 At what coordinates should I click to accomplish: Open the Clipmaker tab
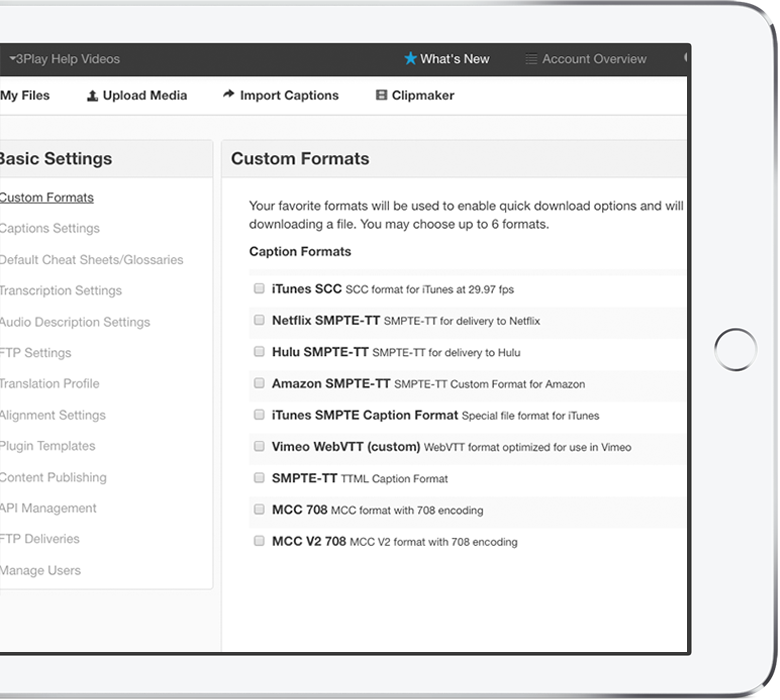[415, 96]
